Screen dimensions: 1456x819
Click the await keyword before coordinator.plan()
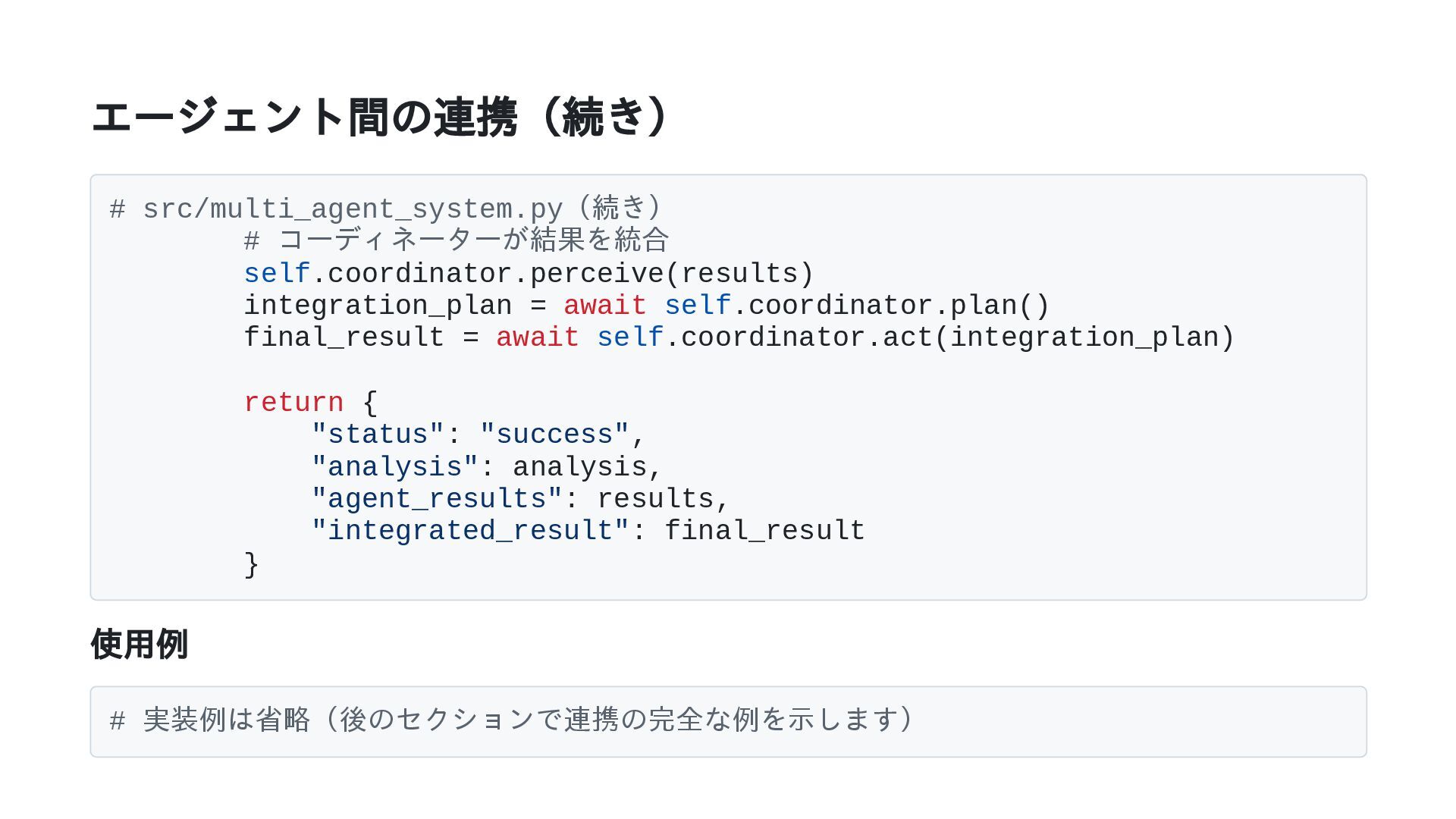click(604, 306)
